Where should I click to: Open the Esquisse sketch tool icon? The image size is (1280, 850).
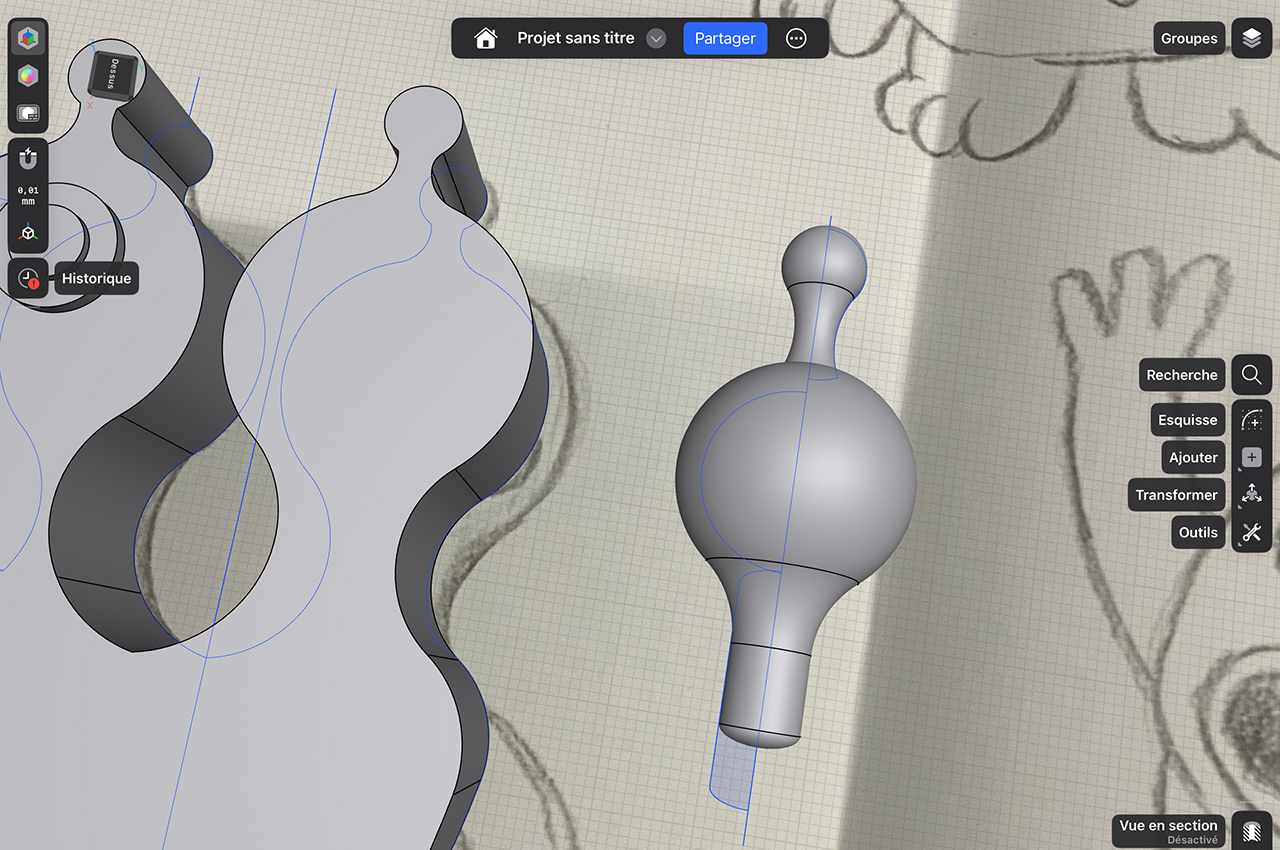coord(1251,420)
